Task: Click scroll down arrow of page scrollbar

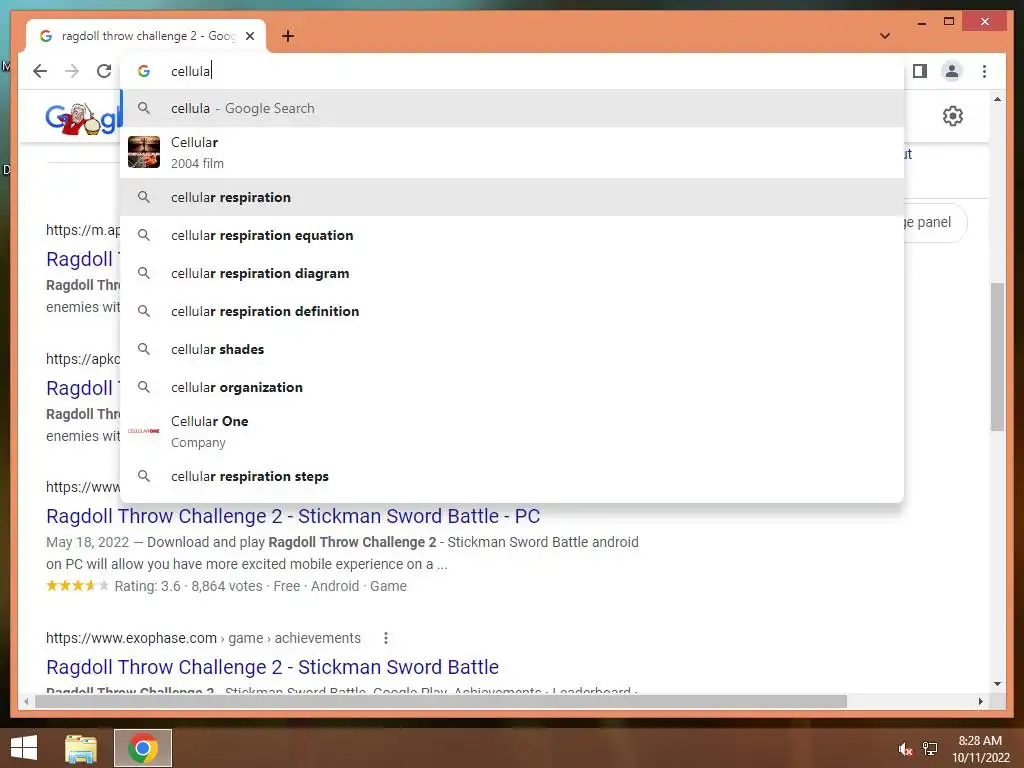Action: (x=997, y=684)
